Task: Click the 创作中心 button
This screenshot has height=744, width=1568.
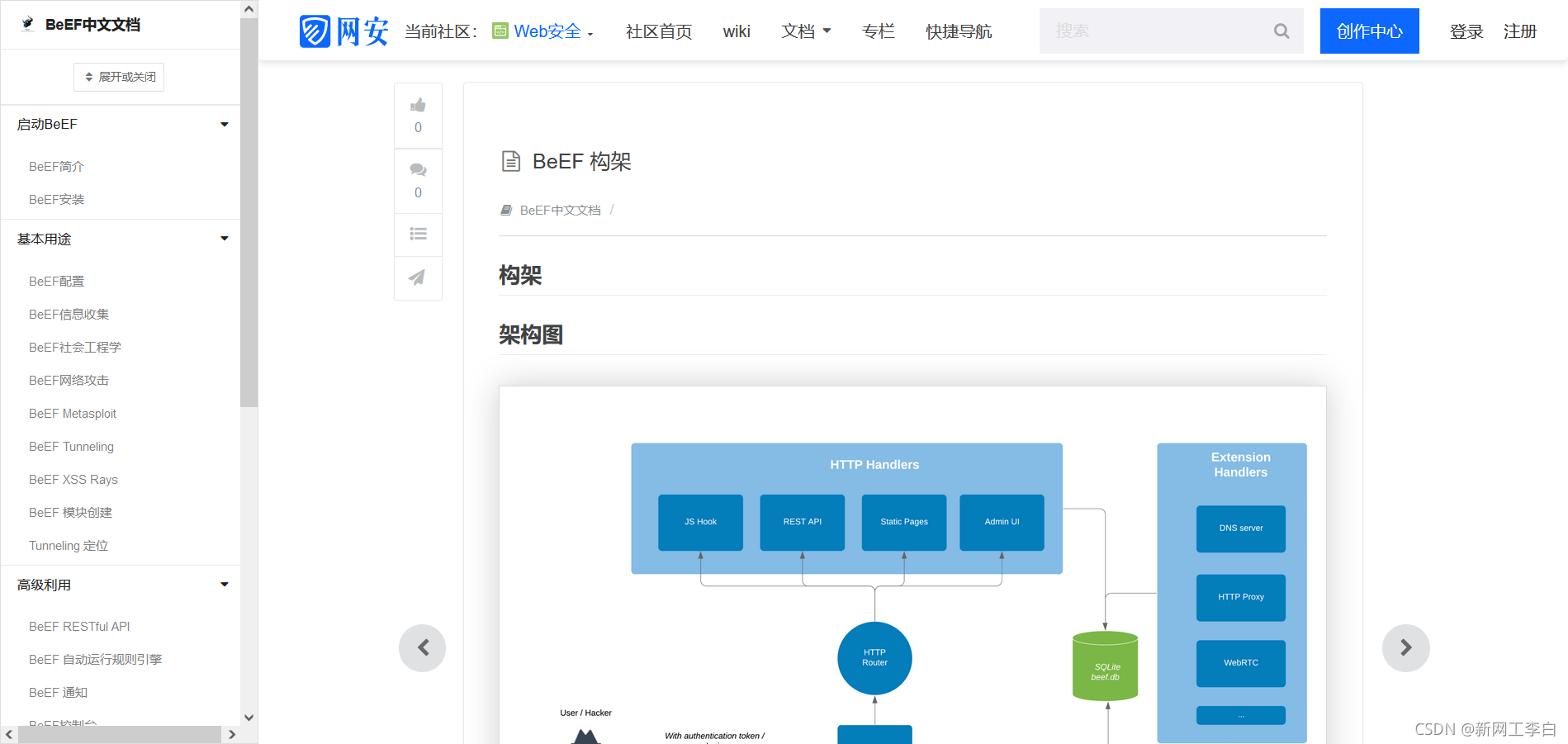Action: pyautogui.click(x=1369, y=31)
